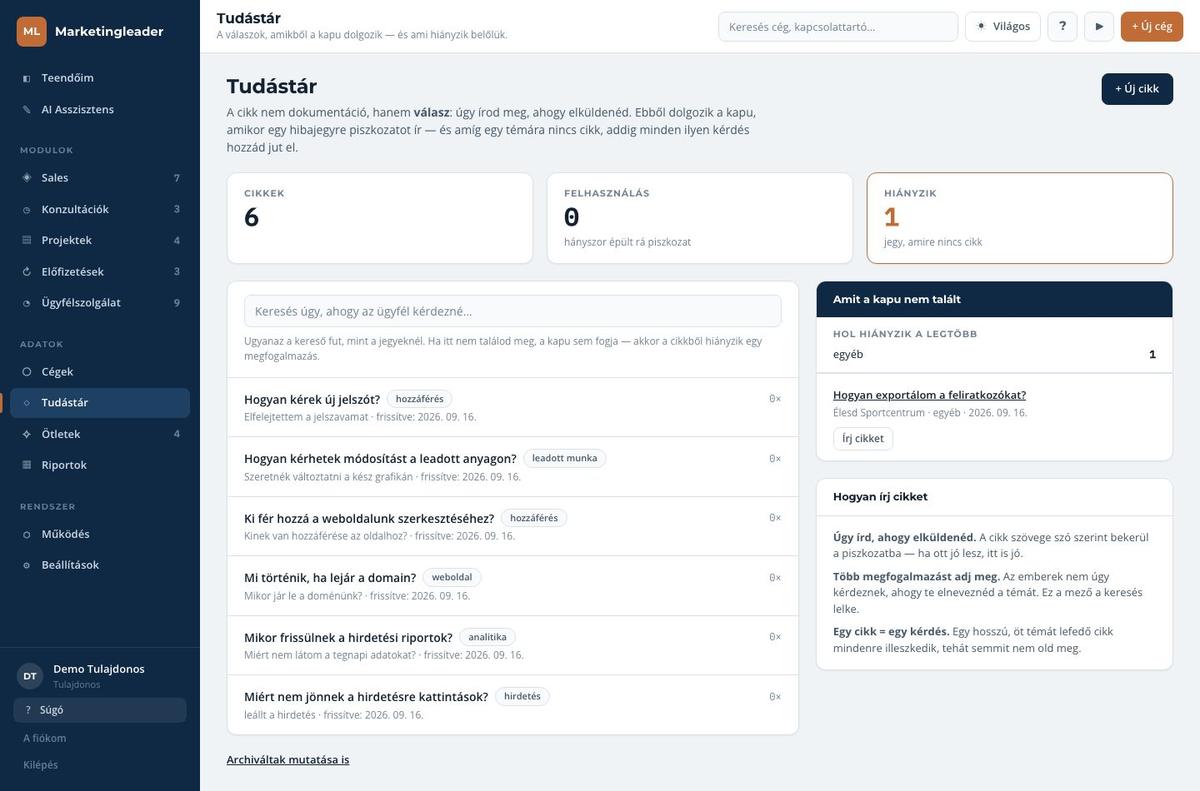Go to Riportok page

coord(100,465)
